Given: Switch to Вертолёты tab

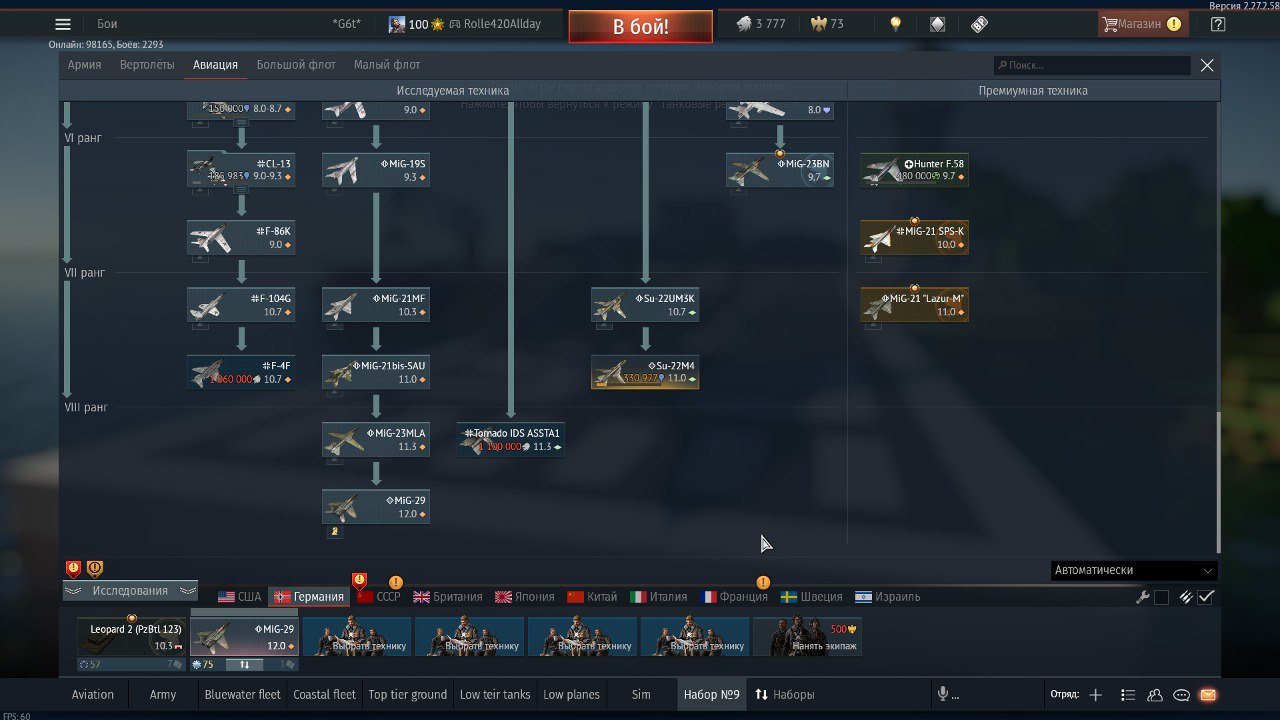Looking at the screenshot, I should pyautogui.click(x=147, y=65).
